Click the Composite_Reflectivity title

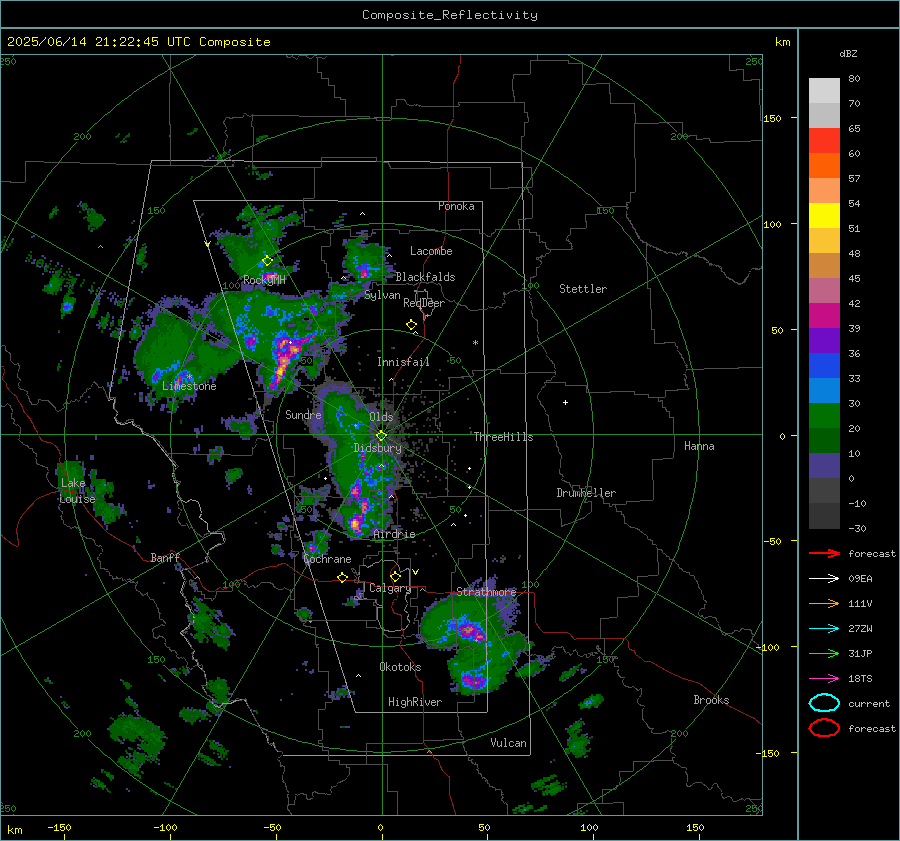pyautogui.click(x=450, y=15)
